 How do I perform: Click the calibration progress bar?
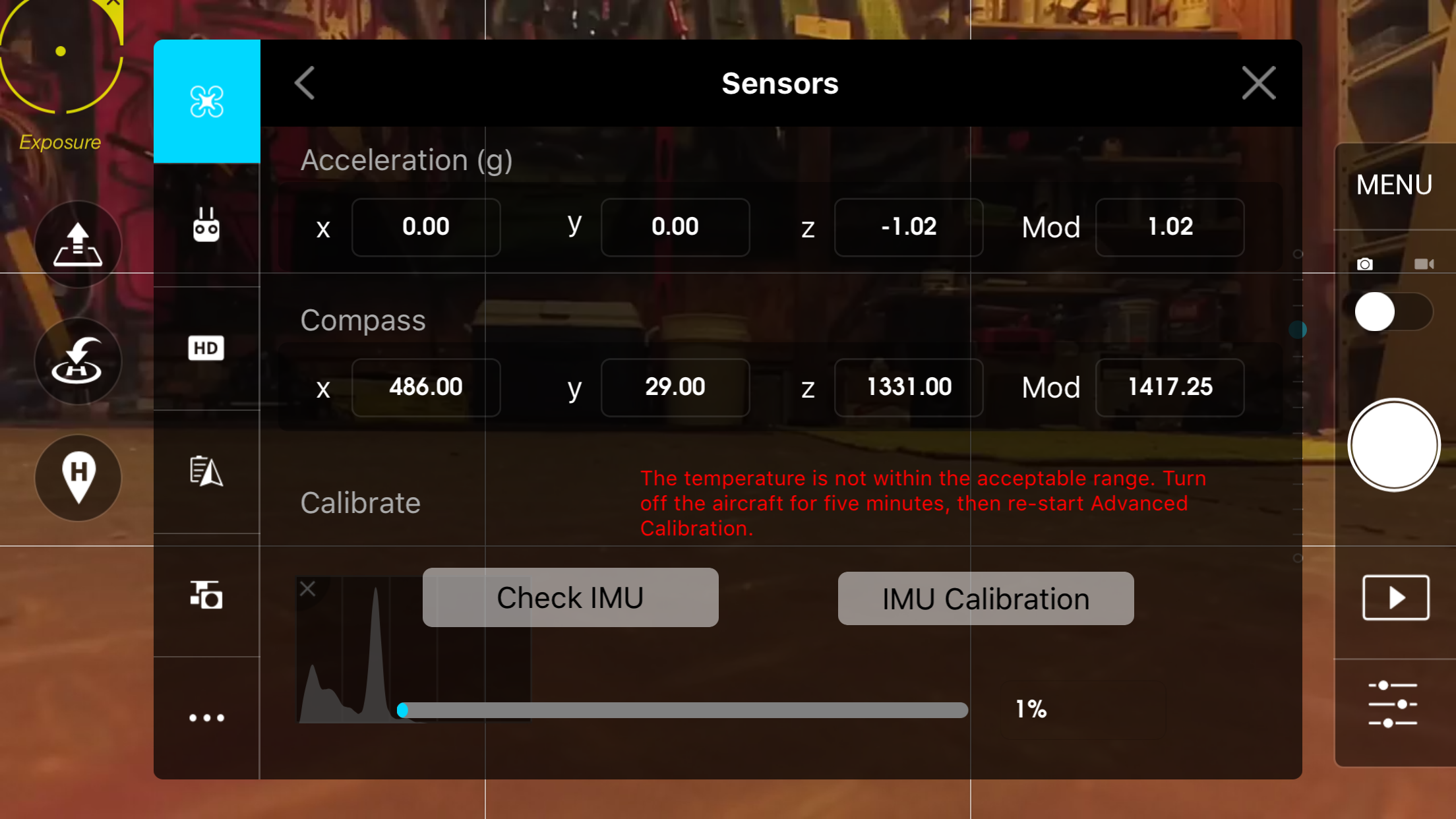click(682, 710)
